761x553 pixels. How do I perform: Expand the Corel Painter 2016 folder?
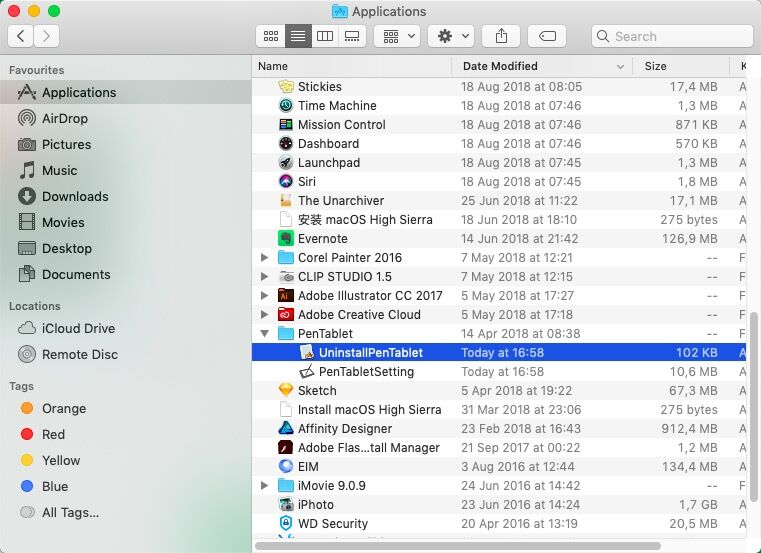[x=265, y=257]
